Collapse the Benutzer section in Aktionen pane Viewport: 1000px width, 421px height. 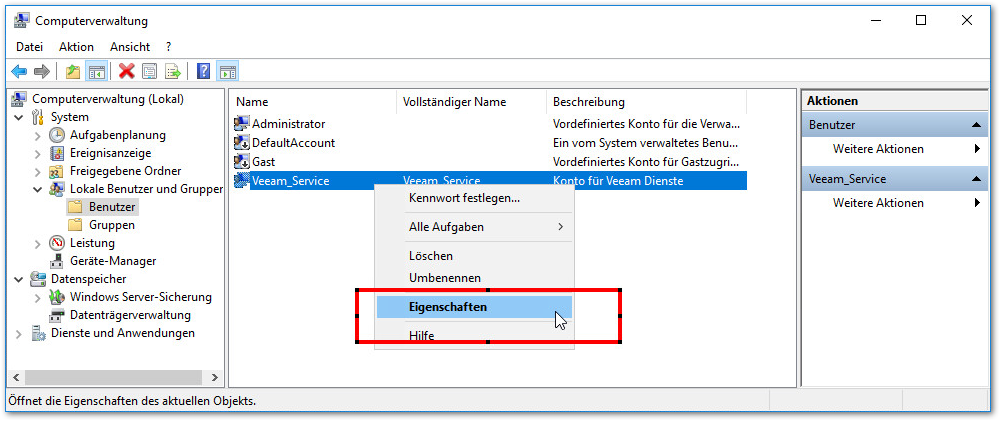point(978,125)
